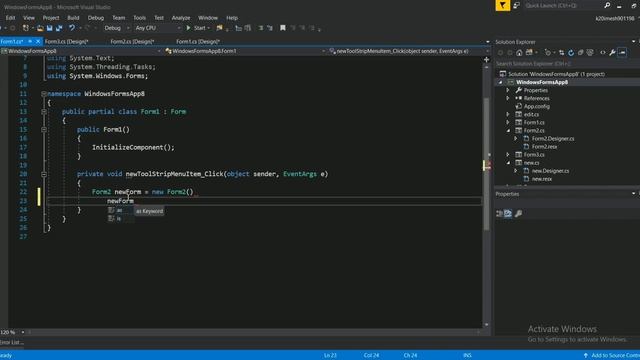
Task: Click the Comment Out Lines toolbar icon
Action: tap(260, 28)
